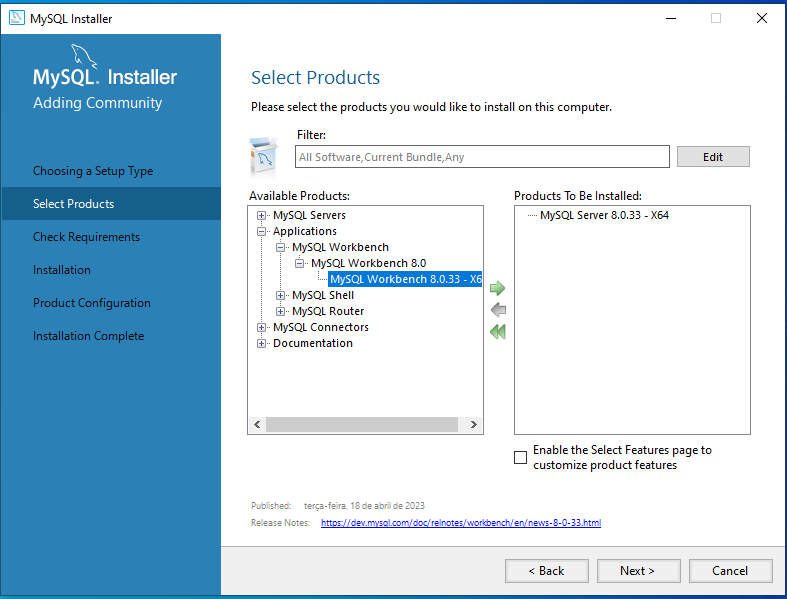
Task: Click the Available Products horizontal scrollbar
Action: click(x=360, y=425)
